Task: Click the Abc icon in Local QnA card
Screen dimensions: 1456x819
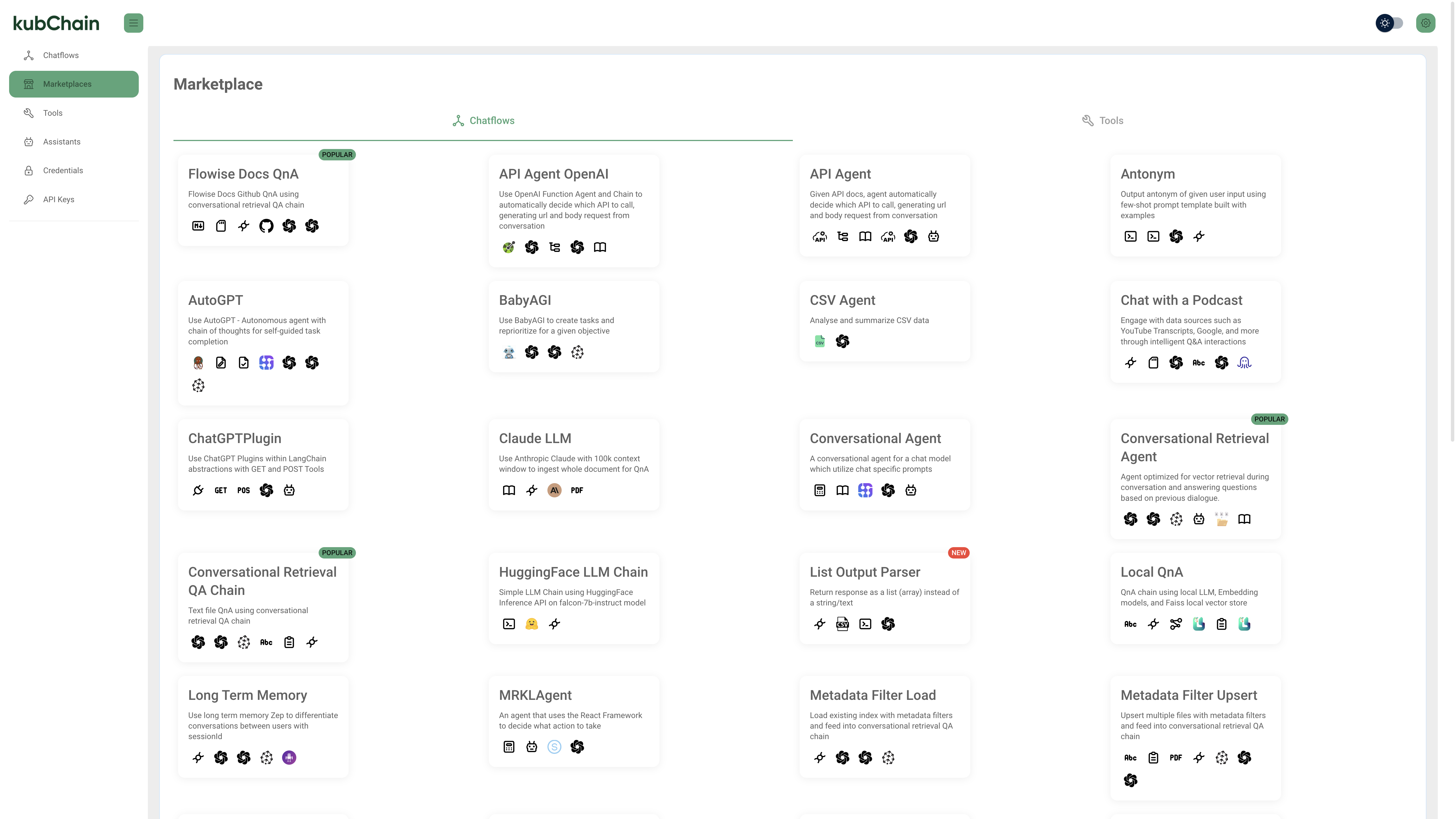Action: [x=1130, y=624]
